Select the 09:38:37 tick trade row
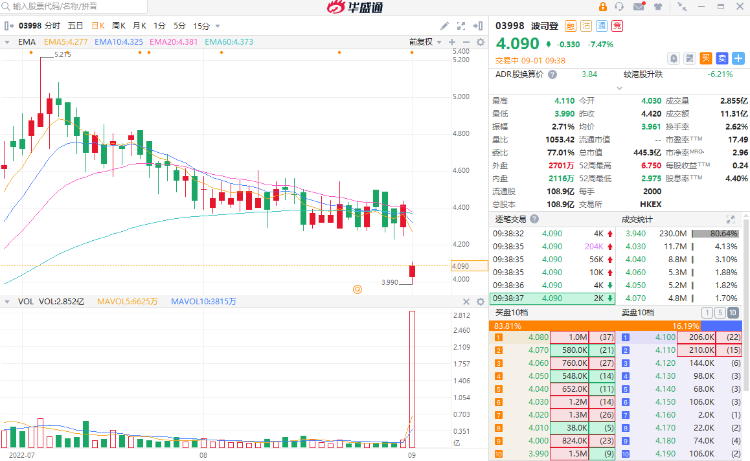750x461 pixels. click(553, 298)
